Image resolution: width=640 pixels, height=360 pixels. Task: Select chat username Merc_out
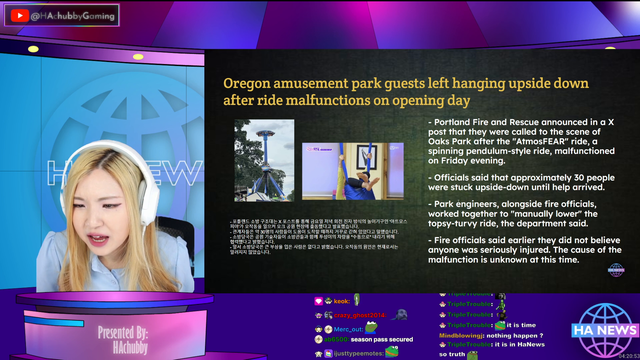[348, 329]
